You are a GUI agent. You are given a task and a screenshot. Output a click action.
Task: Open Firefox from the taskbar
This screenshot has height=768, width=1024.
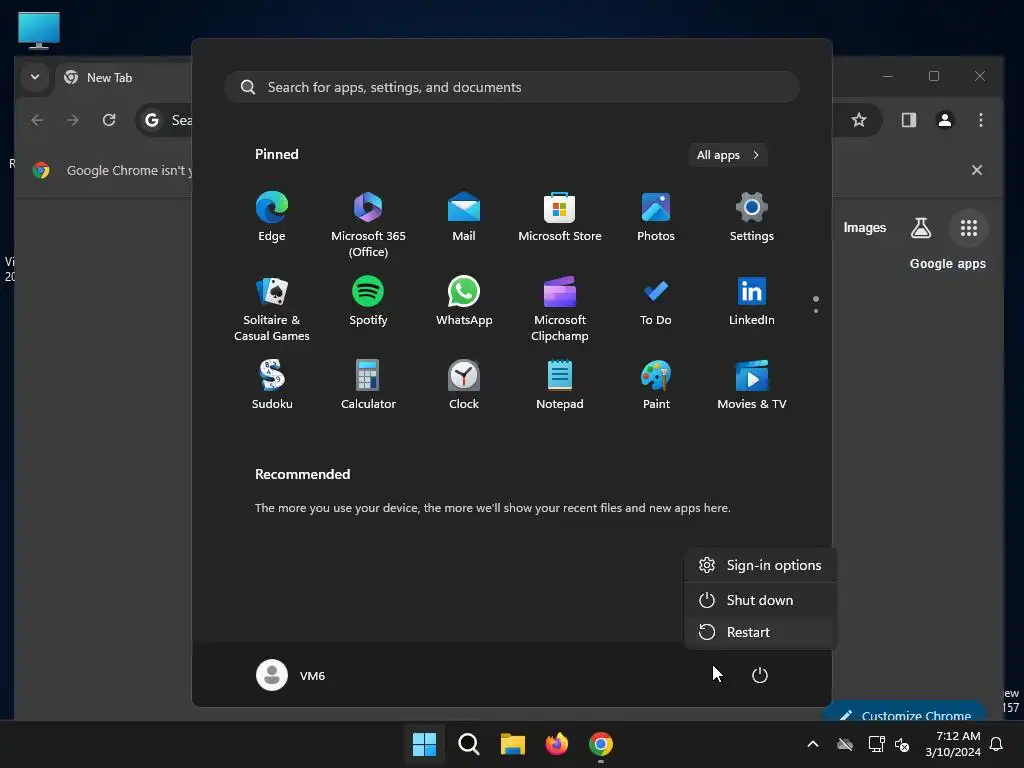point(556,744)
